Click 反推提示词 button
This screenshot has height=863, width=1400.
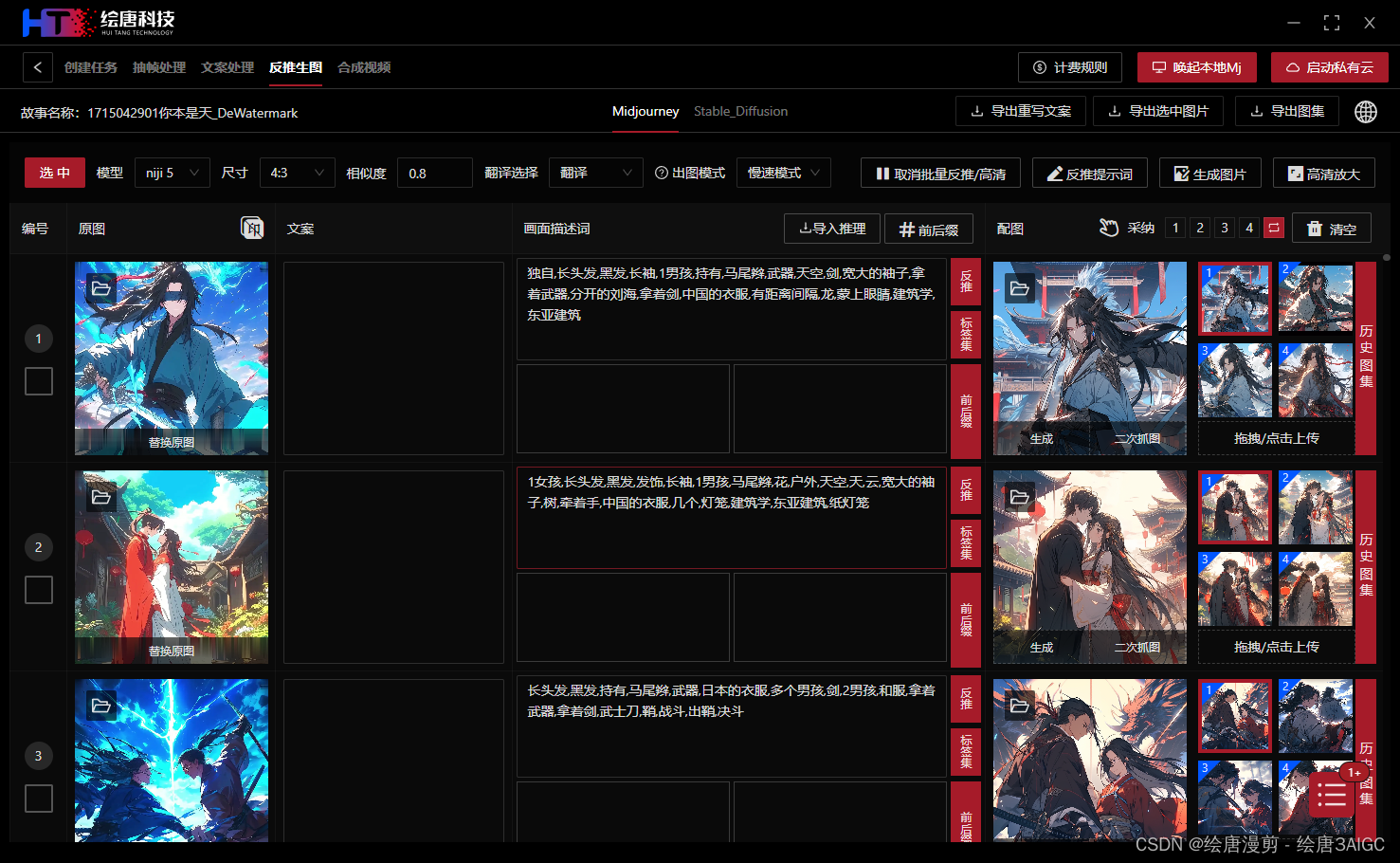coord(1090,174)
